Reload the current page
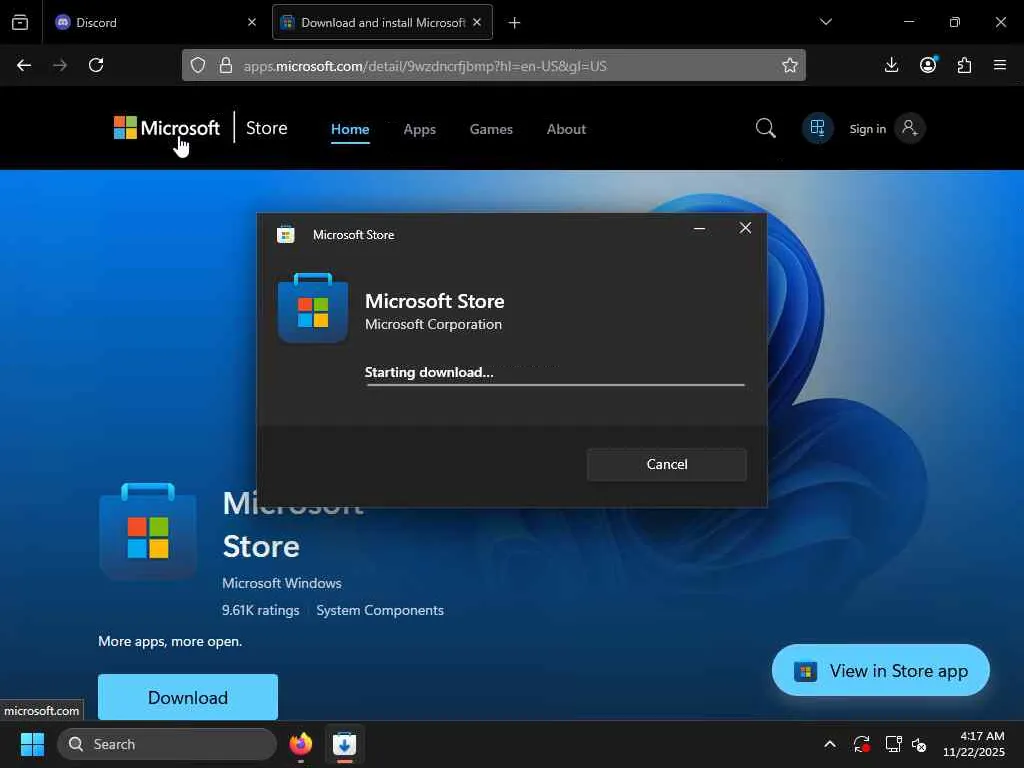 [x=96, y=65]
